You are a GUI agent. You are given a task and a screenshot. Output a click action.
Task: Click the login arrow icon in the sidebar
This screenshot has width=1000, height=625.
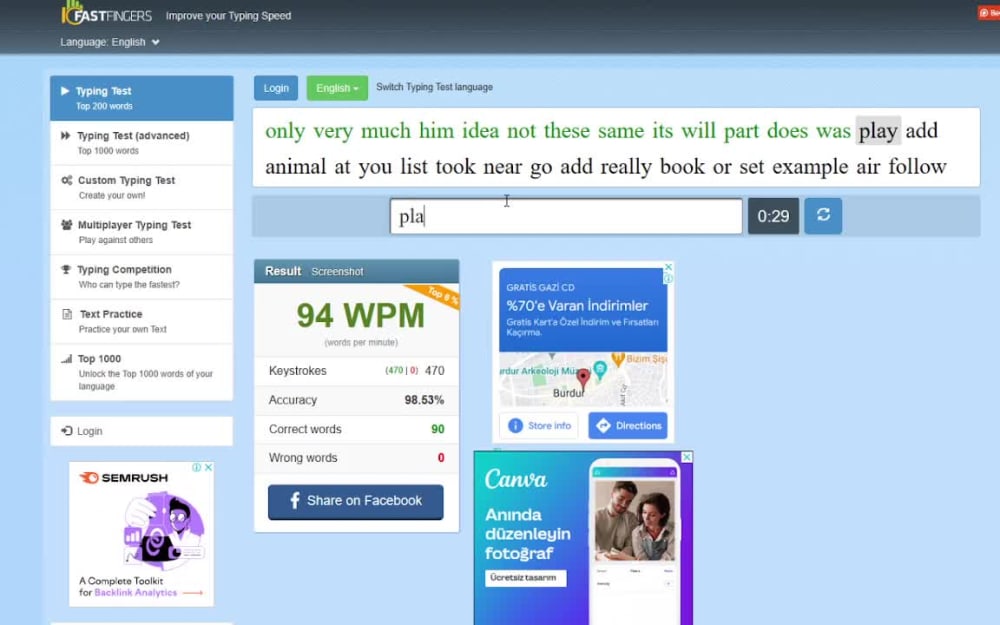[66, 431]
